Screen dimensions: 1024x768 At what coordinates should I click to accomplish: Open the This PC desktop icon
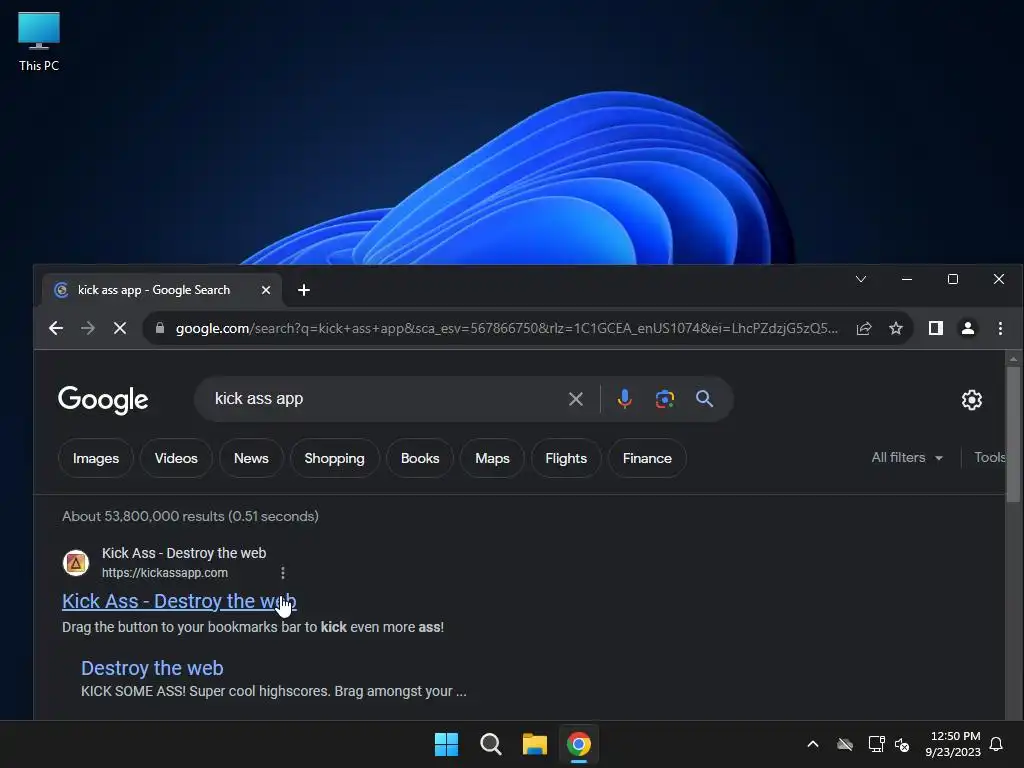click(x=39, y=41)
